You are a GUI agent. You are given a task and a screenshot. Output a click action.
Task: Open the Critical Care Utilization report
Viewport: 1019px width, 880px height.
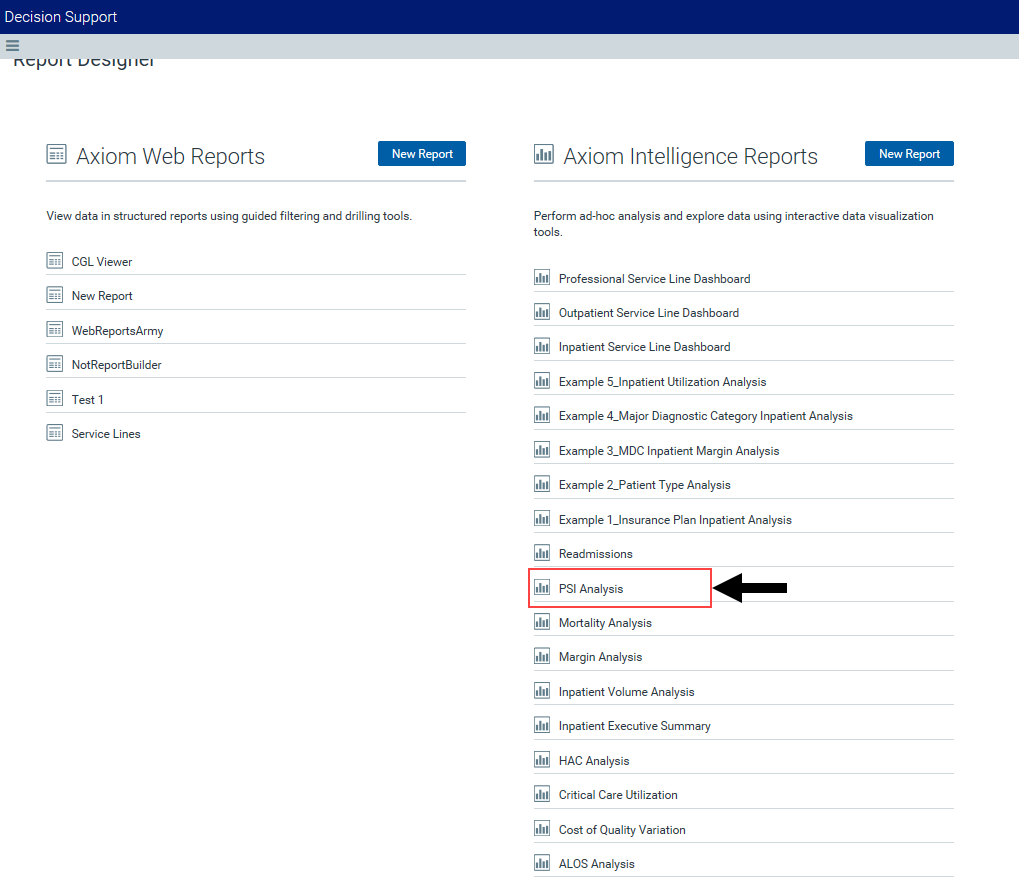618,795
